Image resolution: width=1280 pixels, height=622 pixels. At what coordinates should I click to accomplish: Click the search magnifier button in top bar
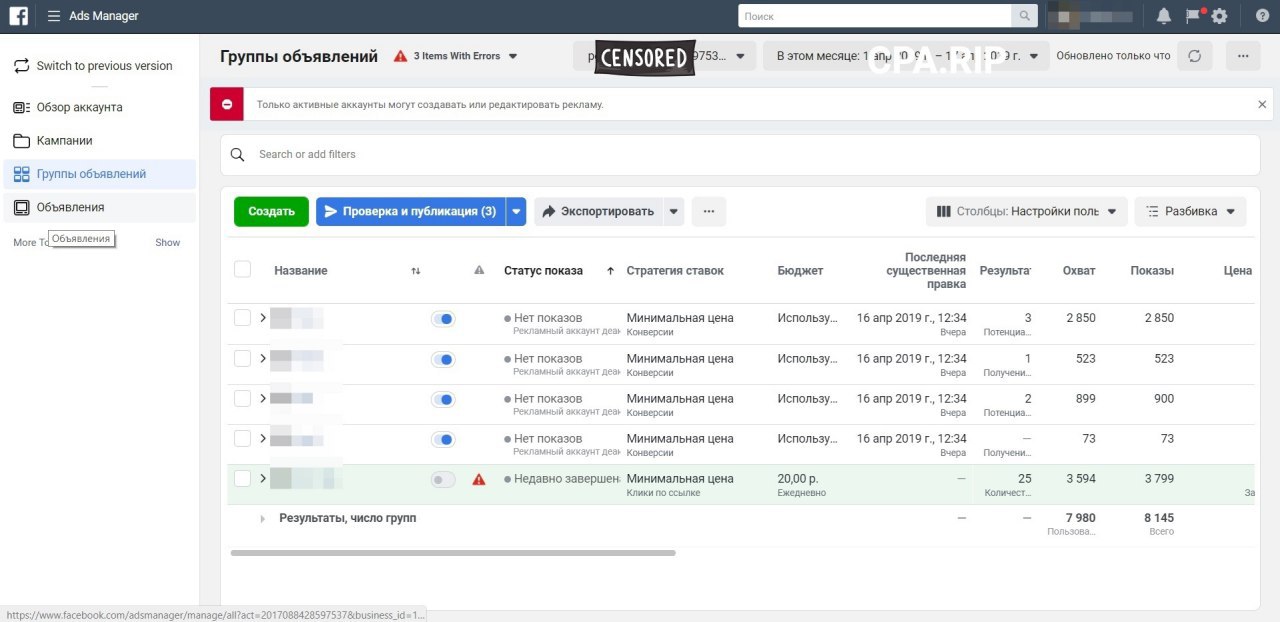point(1024,16)
